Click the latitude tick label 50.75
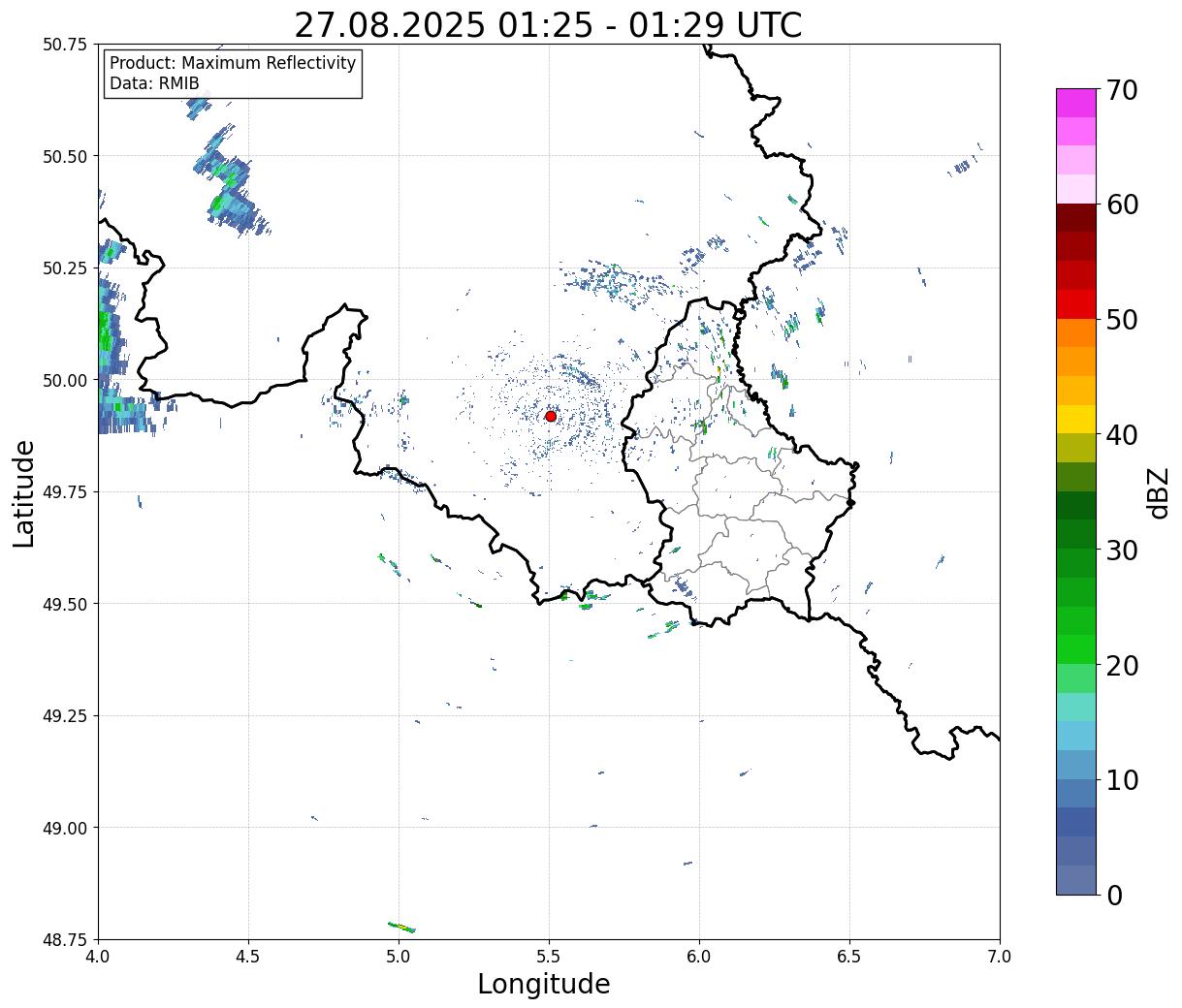 [65, 45]
